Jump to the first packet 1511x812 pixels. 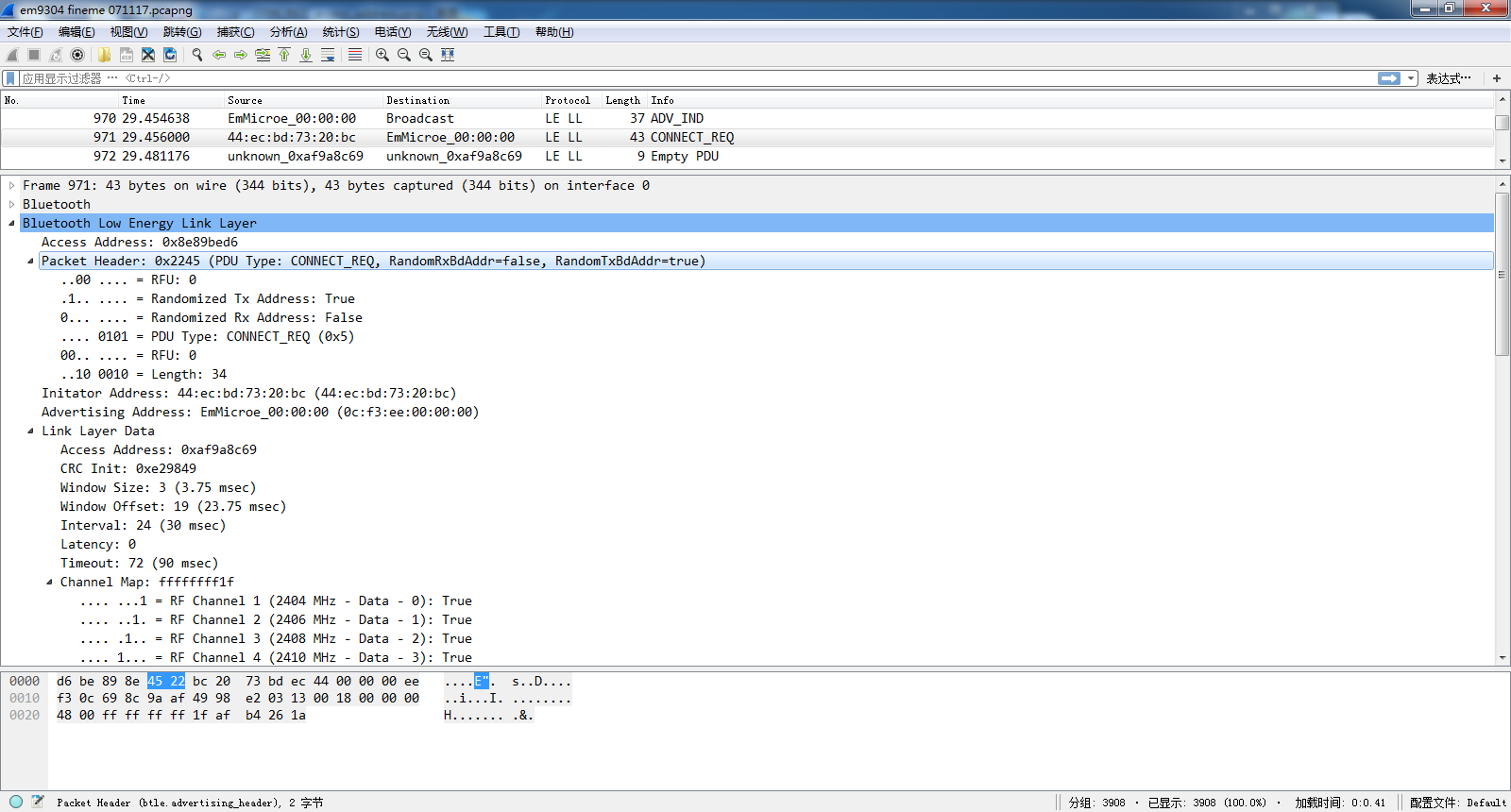click(x=284, y=55)
